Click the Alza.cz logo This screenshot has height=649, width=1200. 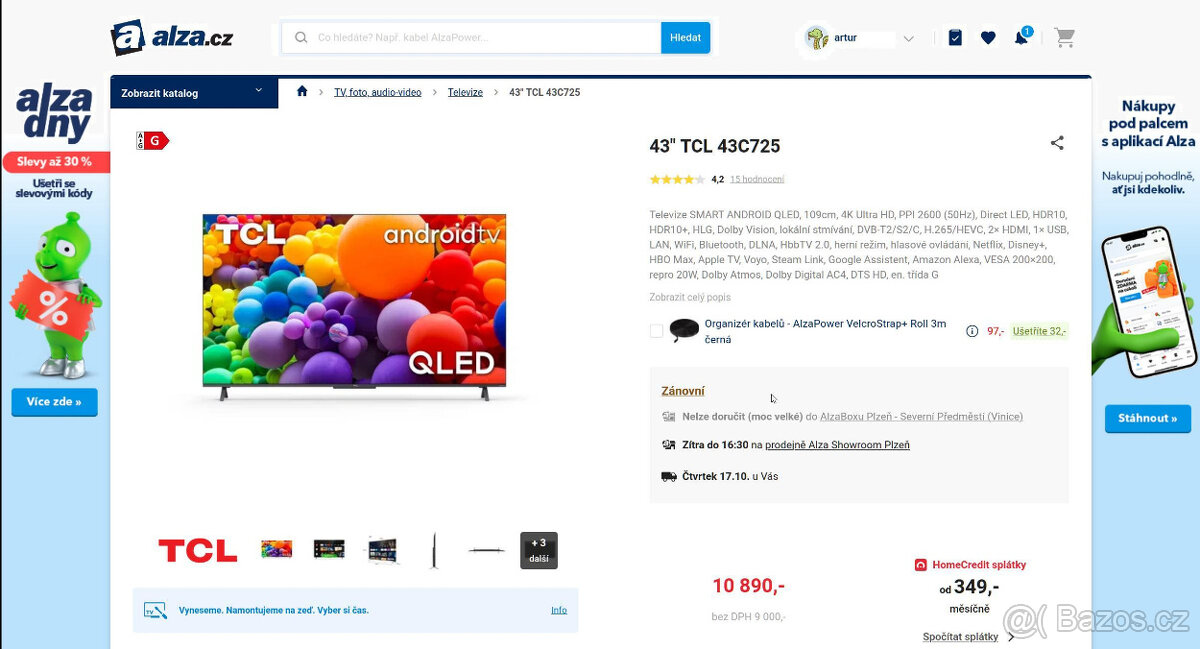click(x=172, y=38)
